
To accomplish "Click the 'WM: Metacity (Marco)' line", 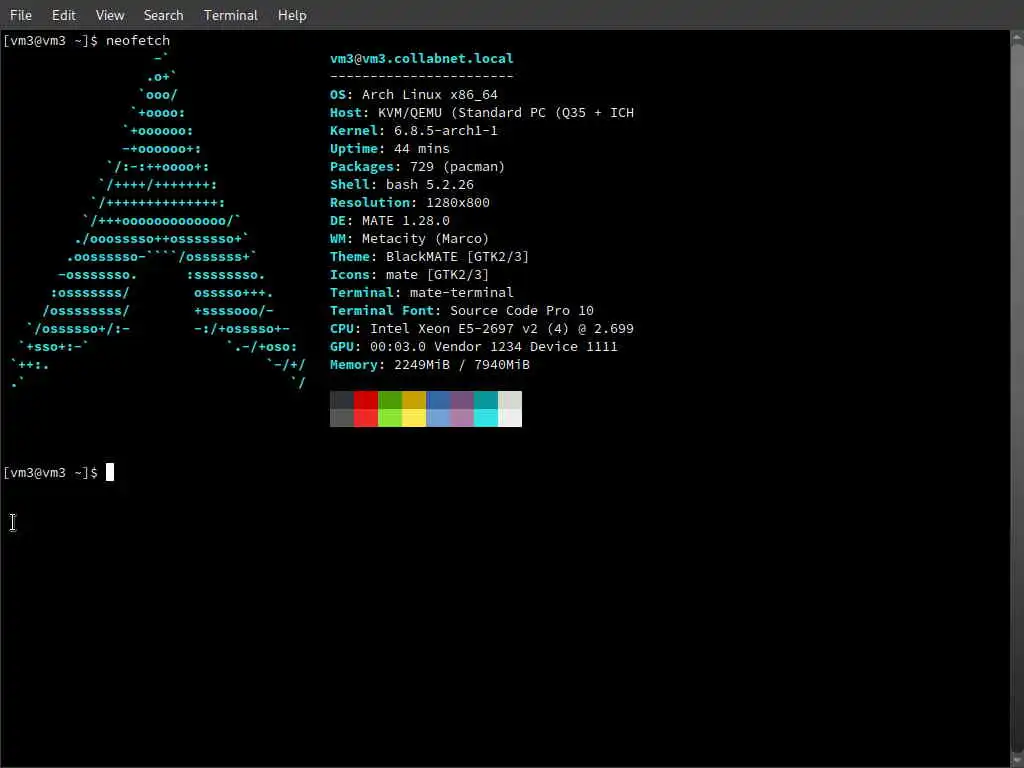I will click(x=410, y=238).
